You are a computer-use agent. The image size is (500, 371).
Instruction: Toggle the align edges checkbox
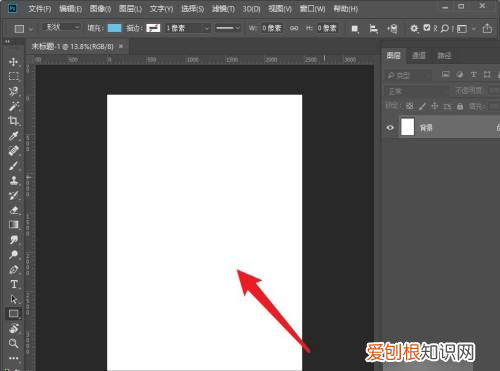click(x=427, y=28)
